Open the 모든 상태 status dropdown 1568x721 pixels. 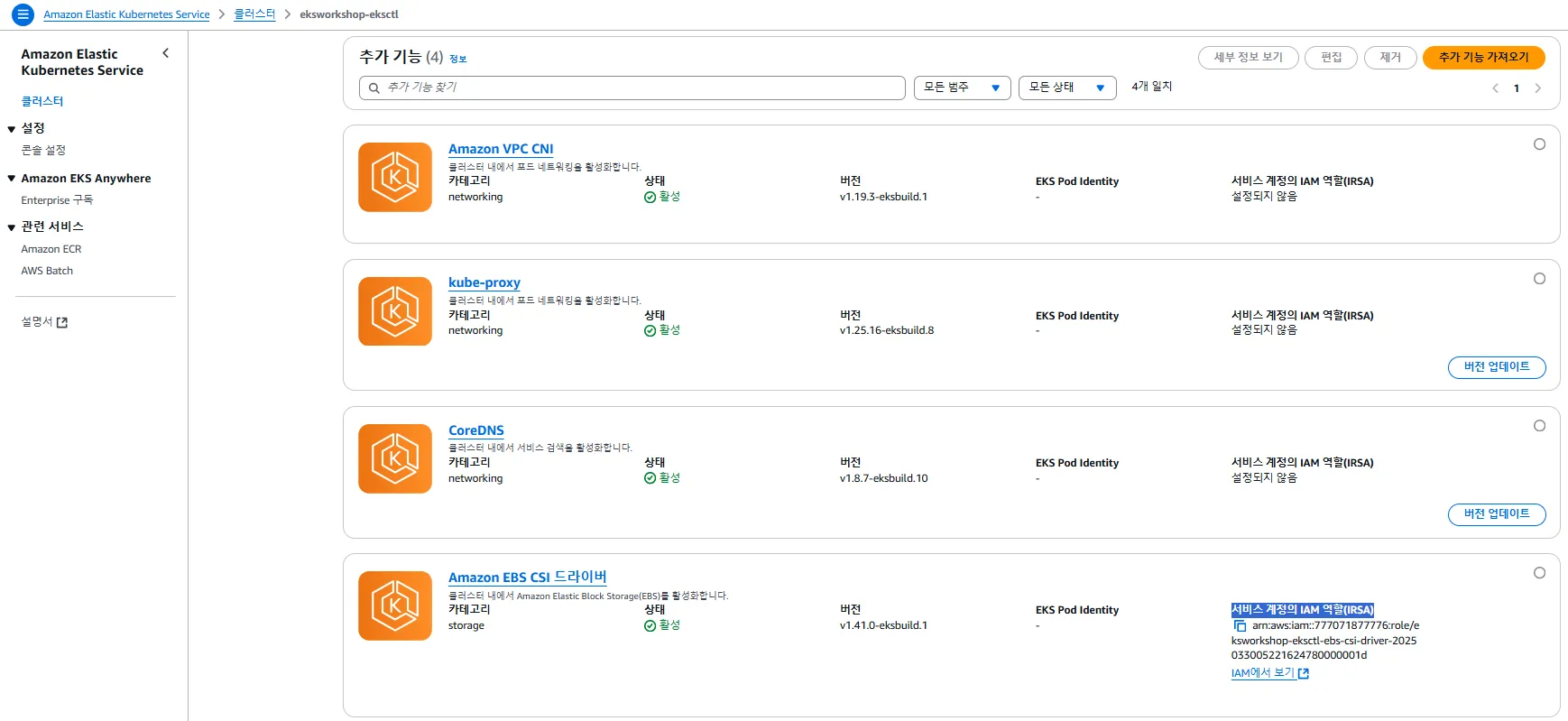pos(1067,88)
